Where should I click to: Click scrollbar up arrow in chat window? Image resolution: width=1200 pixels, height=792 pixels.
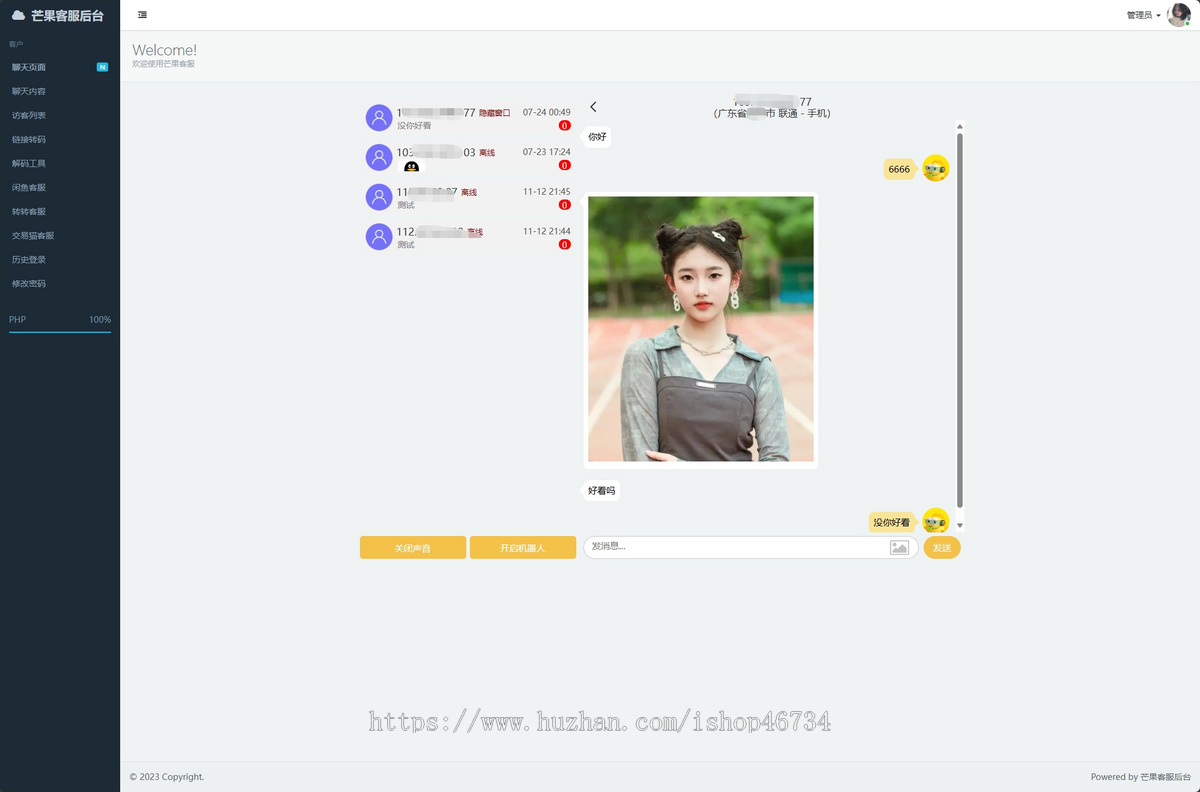960,127
